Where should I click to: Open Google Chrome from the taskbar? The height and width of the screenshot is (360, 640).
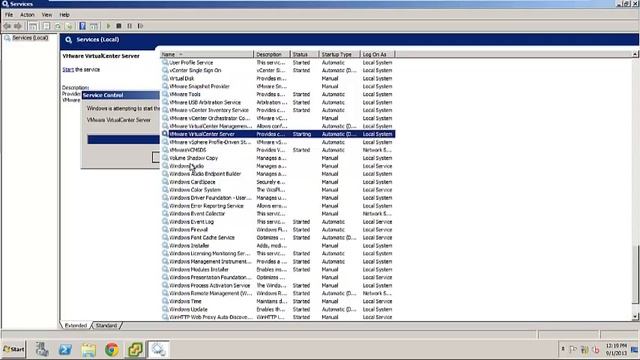tap(112, 349)
